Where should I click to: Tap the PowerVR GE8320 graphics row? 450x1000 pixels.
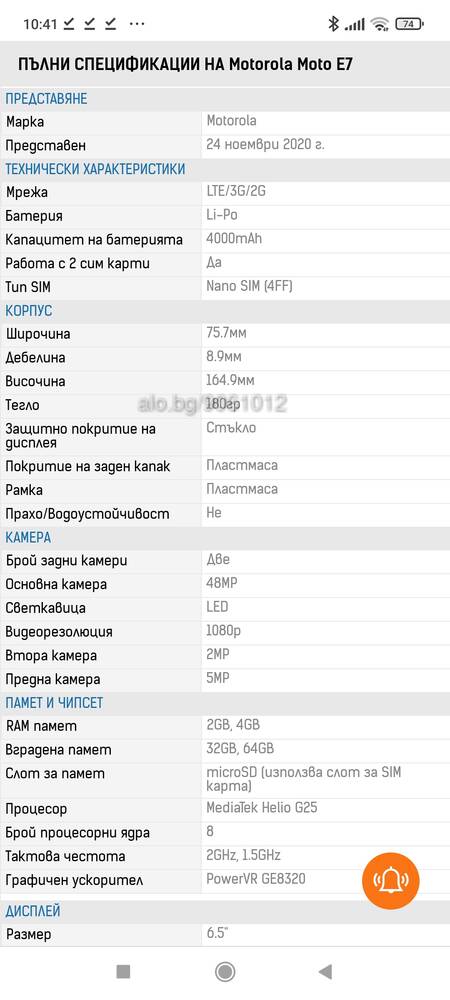[225, 879]
